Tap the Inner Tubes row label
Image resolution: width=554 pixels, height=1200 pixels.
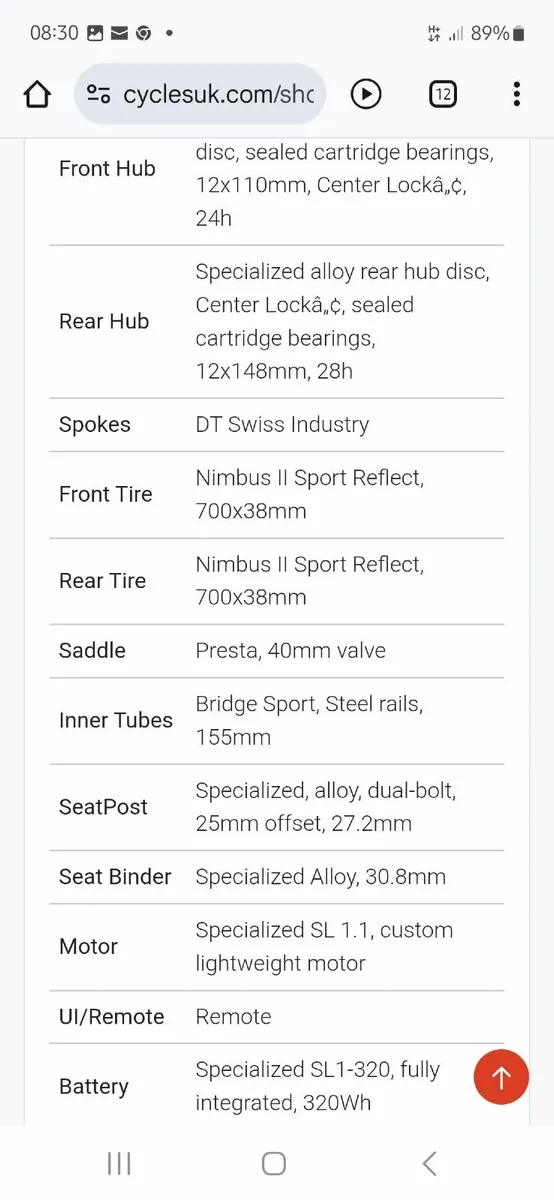[116, 720]
